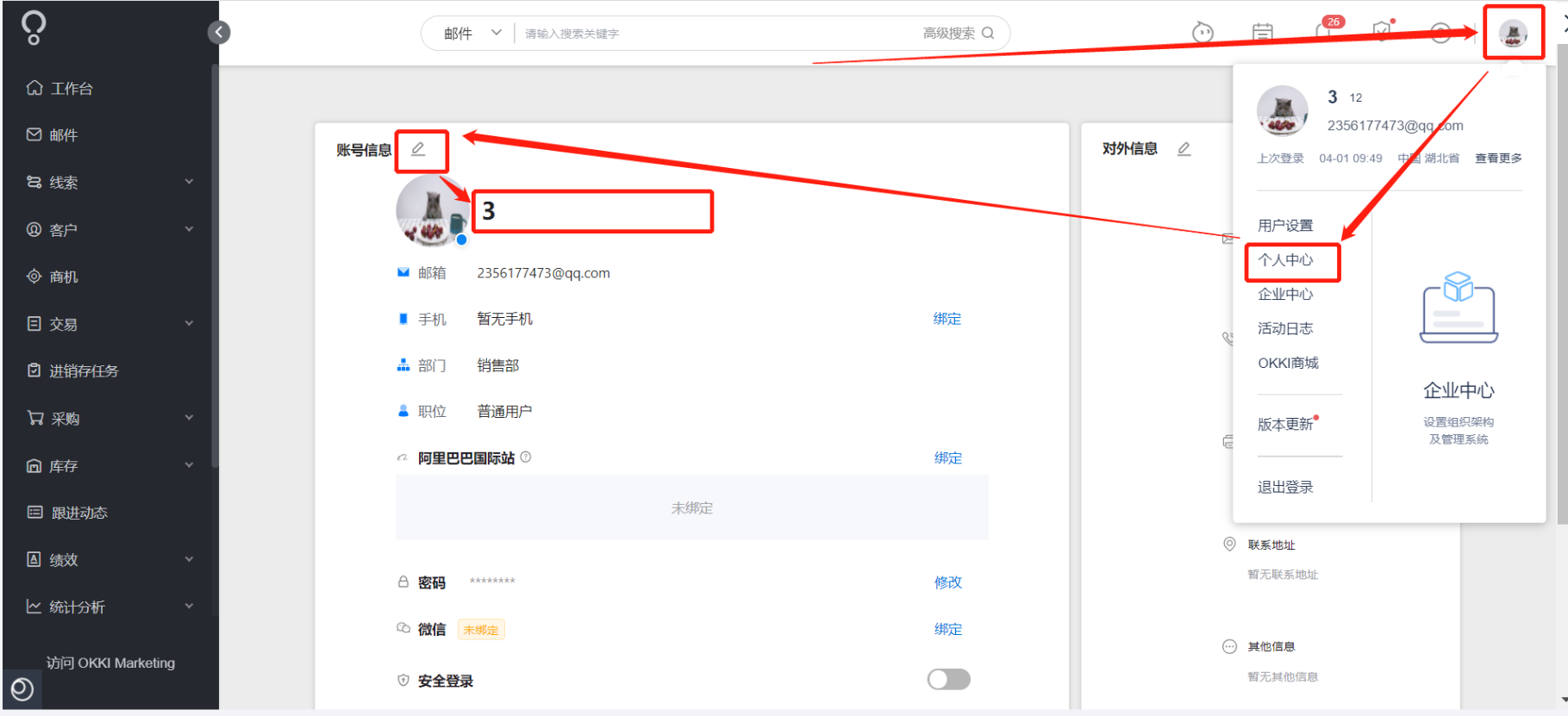1568x716 pixels.
Task: Expand the 客户 sidebar menu chevron
Action: tap(189, 229)
